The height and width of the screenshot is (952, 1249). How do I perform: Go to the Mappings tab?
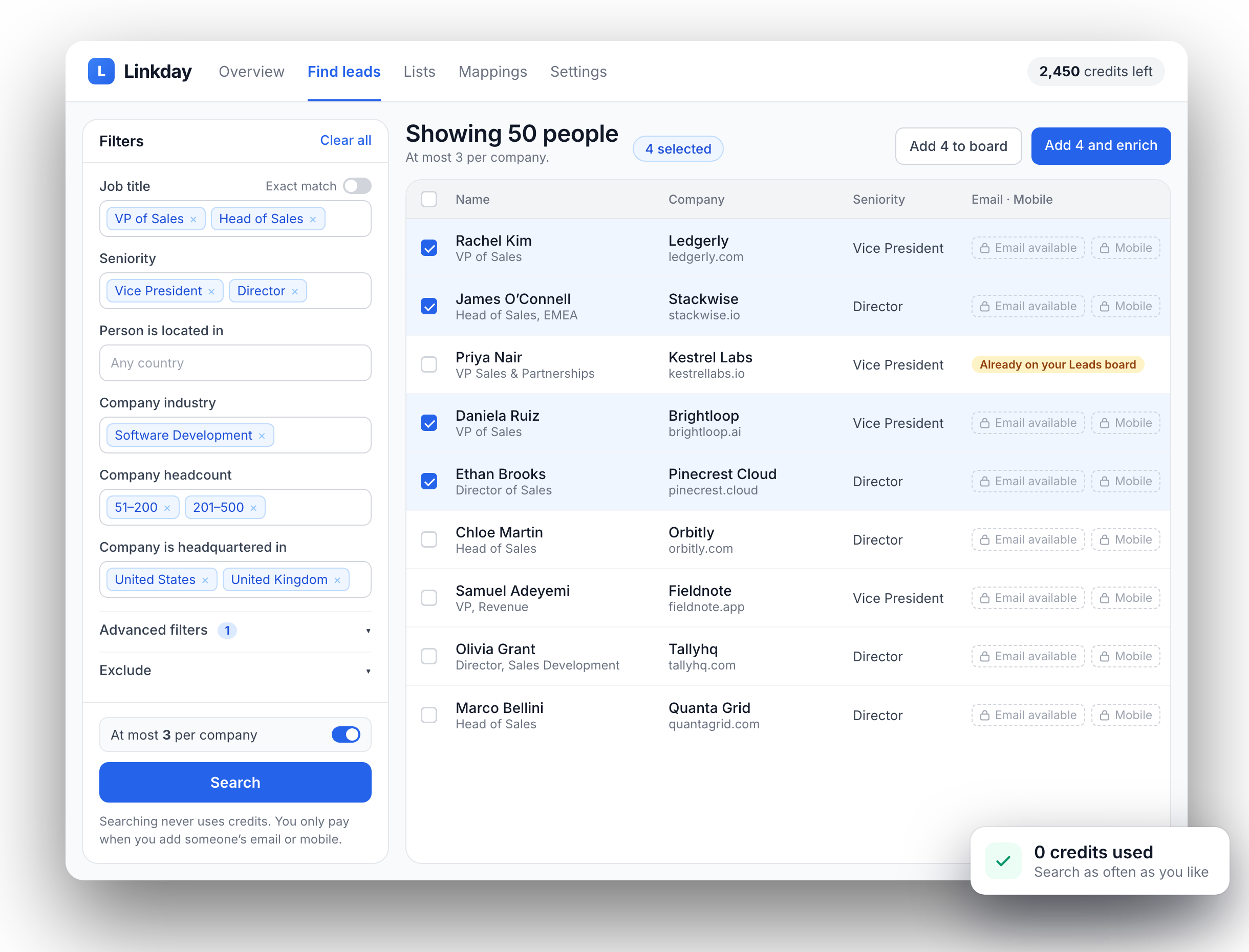[x=492, y=72]
